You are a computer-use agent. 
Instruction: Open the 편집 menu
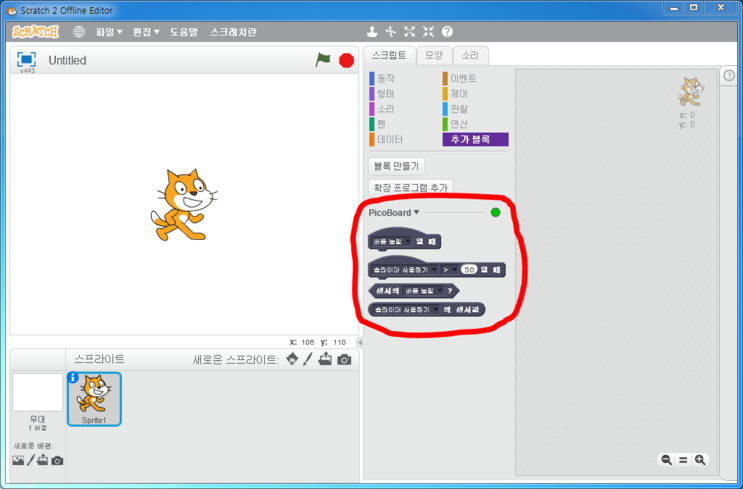point(146,32)
